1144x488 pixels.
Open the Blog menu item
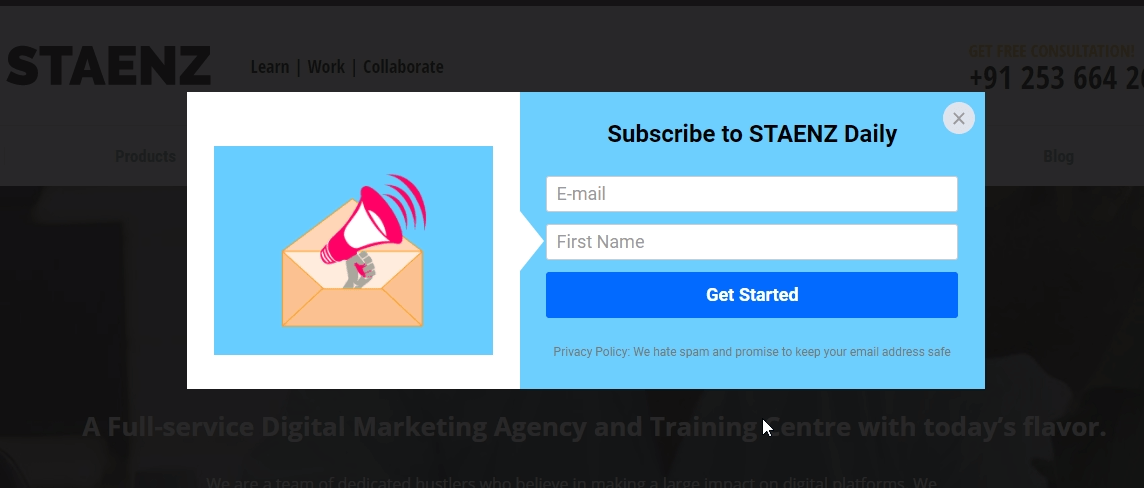pyautogui.click(x=1058, y=156)
